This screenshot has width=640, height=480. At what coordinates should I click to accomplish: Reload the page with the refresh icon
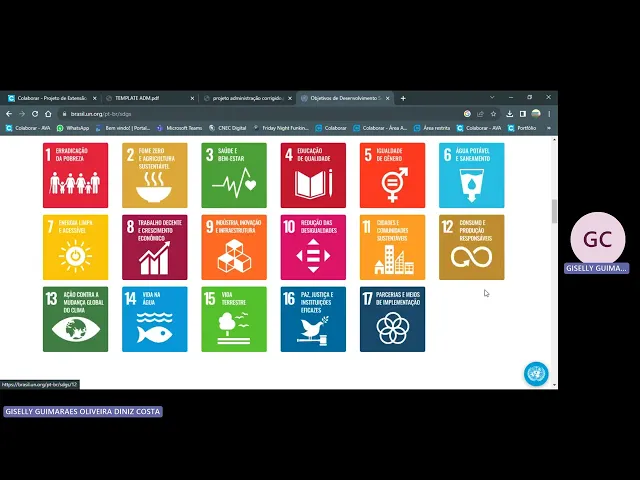click(x=35, y=114)
